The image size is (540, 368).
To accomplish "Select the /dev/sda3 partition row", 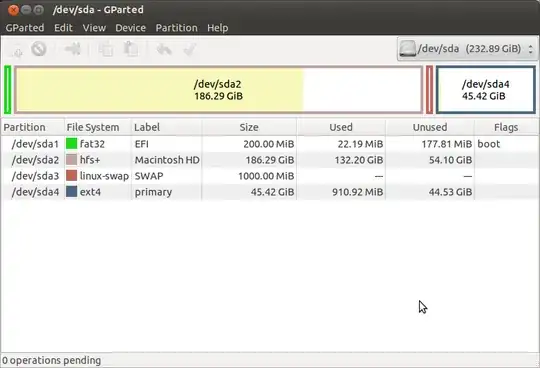I will coord(270,176).
